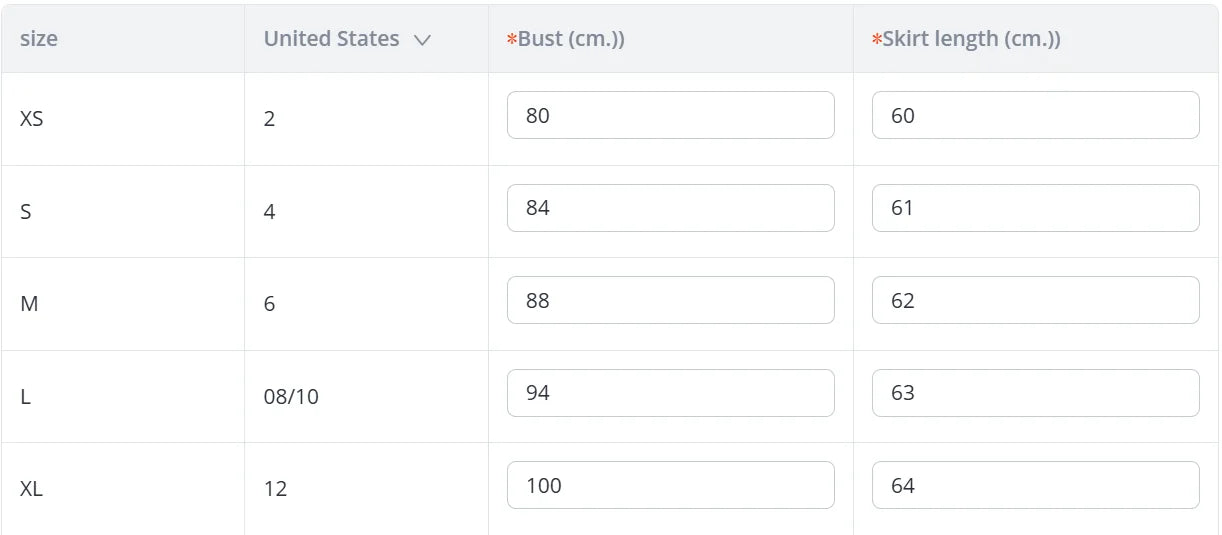Screen dimensions: 1222x535
Task: Click the M size row label
Action: (x=29, y=304)
